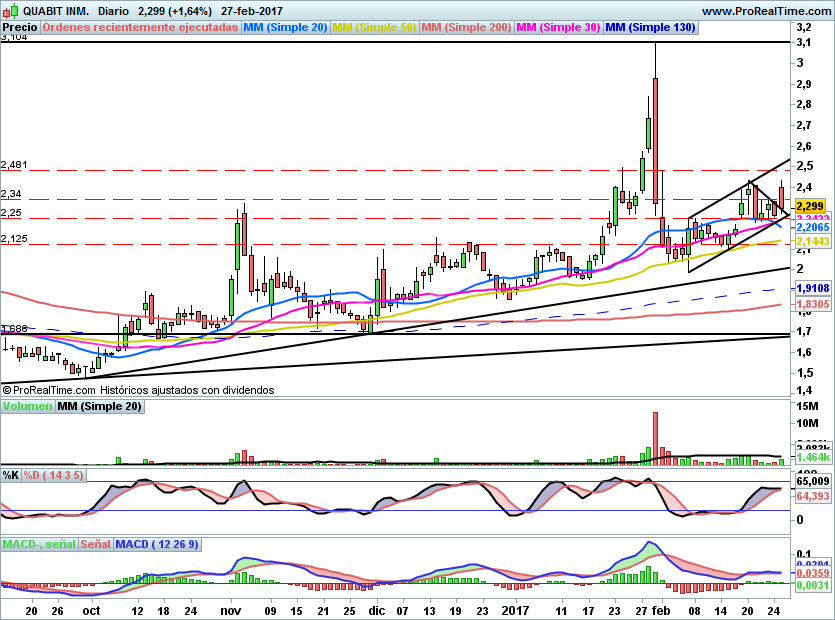Viewport: 835px width, 620px height.
Task: Click the MACD (12 26 9) label
Action: coord(157,544)
